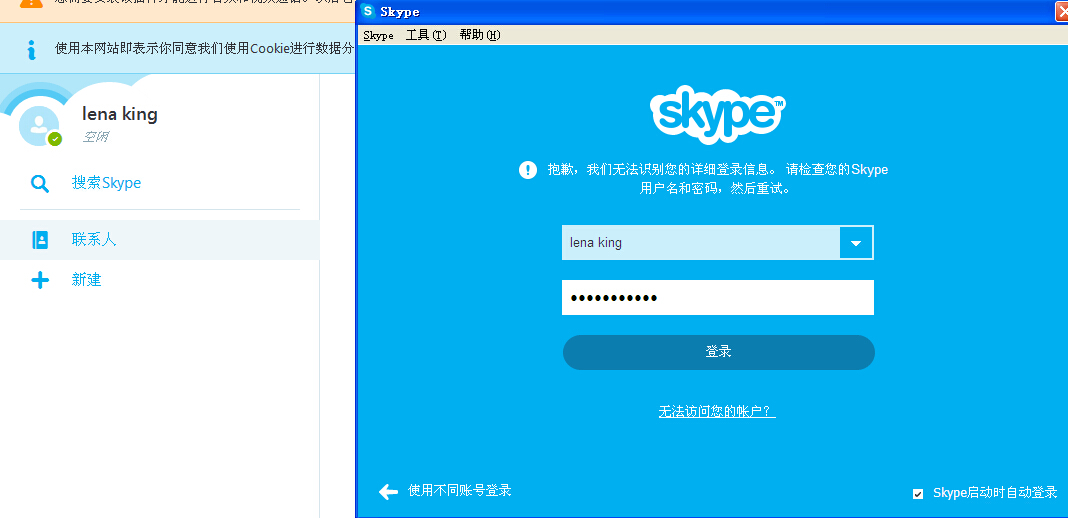Click the cookie notice text 使用本网站即表示你同意
Image resolution: width=1068 pixels, height=518 pixels.
[205, 49]
